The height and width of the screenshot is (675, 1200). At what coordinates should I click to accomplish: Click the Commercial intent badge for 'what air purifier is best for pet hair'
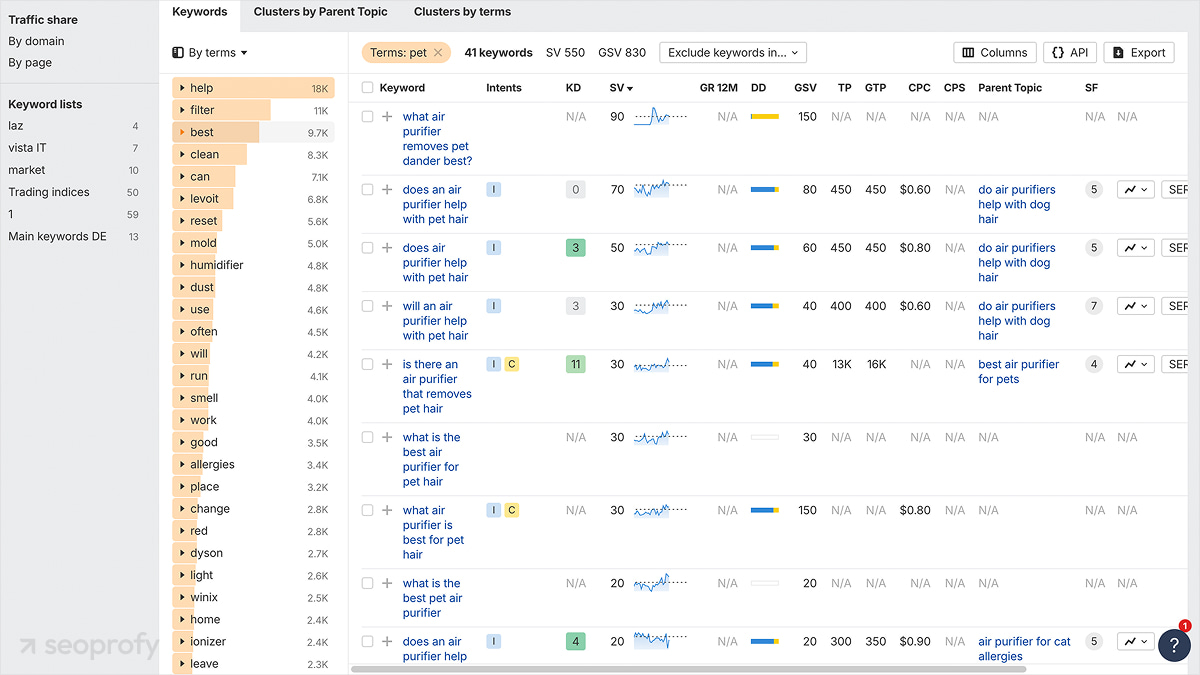click(x=511, y=510)
